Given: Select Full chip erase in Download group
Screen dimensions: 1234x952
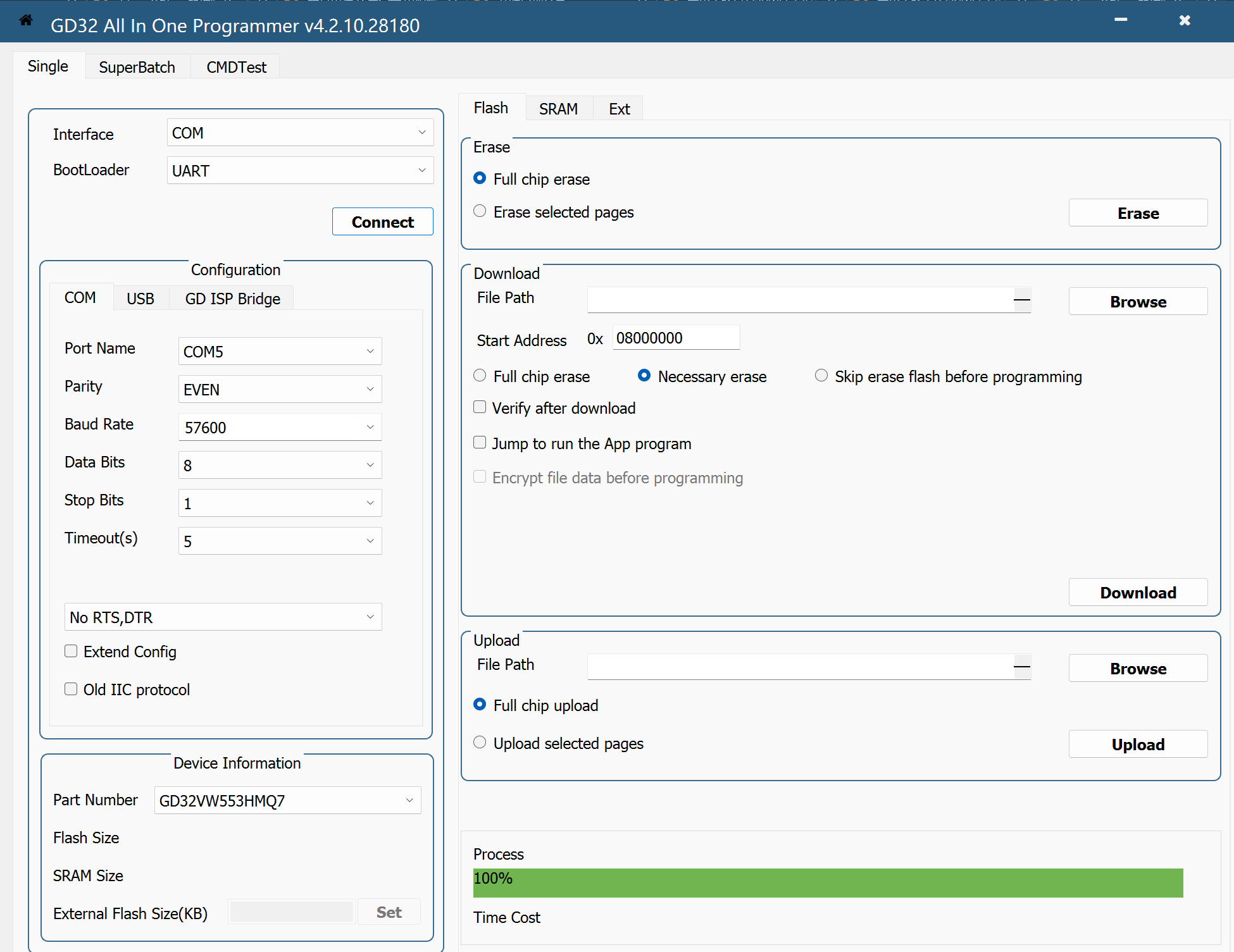Looking at the screenshot, I should (532, 376).
